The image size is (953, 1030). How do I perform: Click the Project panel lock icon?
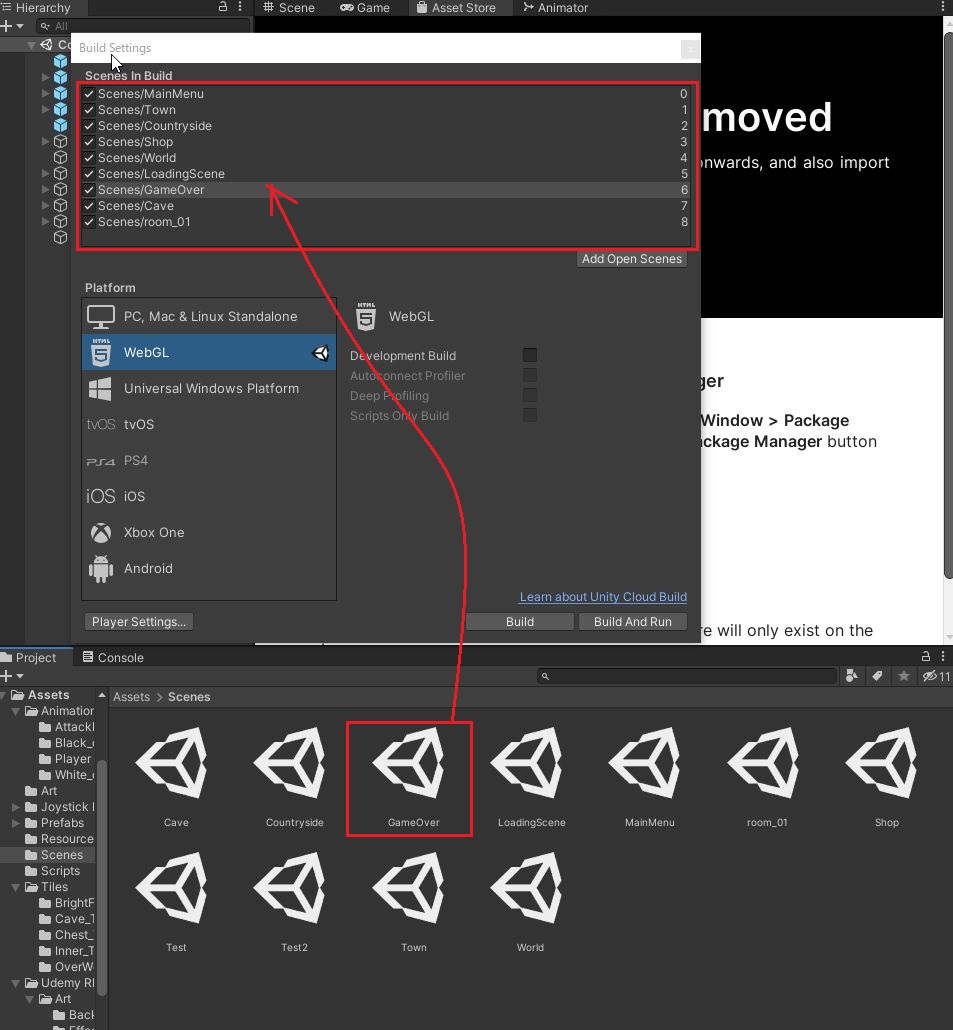tap(925, 656)
